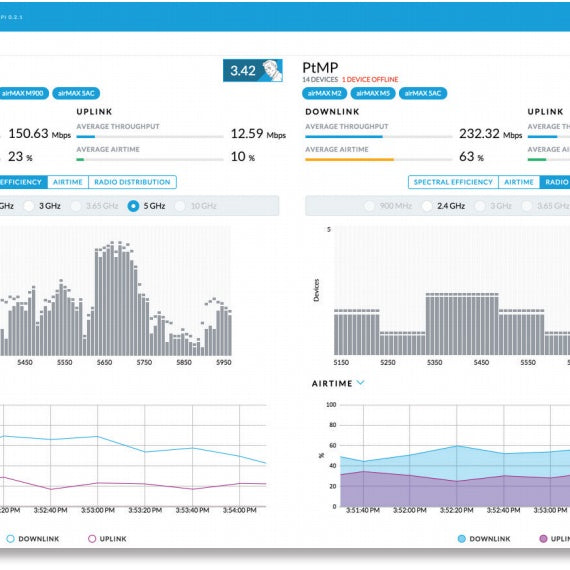570x570 pixels.
Task: Click the PtMP downlink average throughput bar
Action: point(378,137)
